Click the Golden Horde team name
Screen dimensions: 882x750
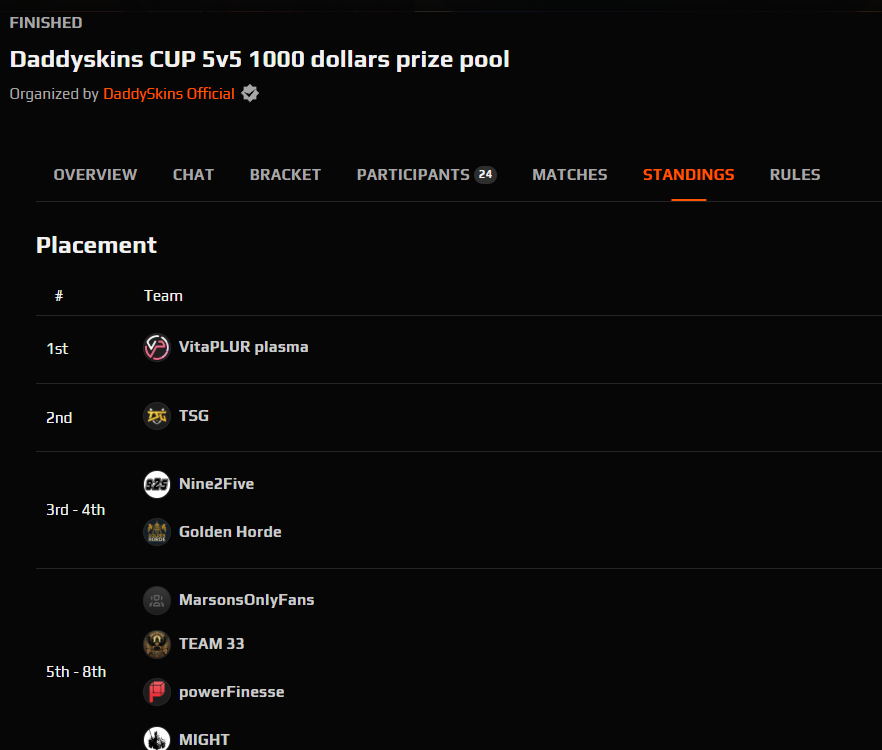click(x=230, y=532)
